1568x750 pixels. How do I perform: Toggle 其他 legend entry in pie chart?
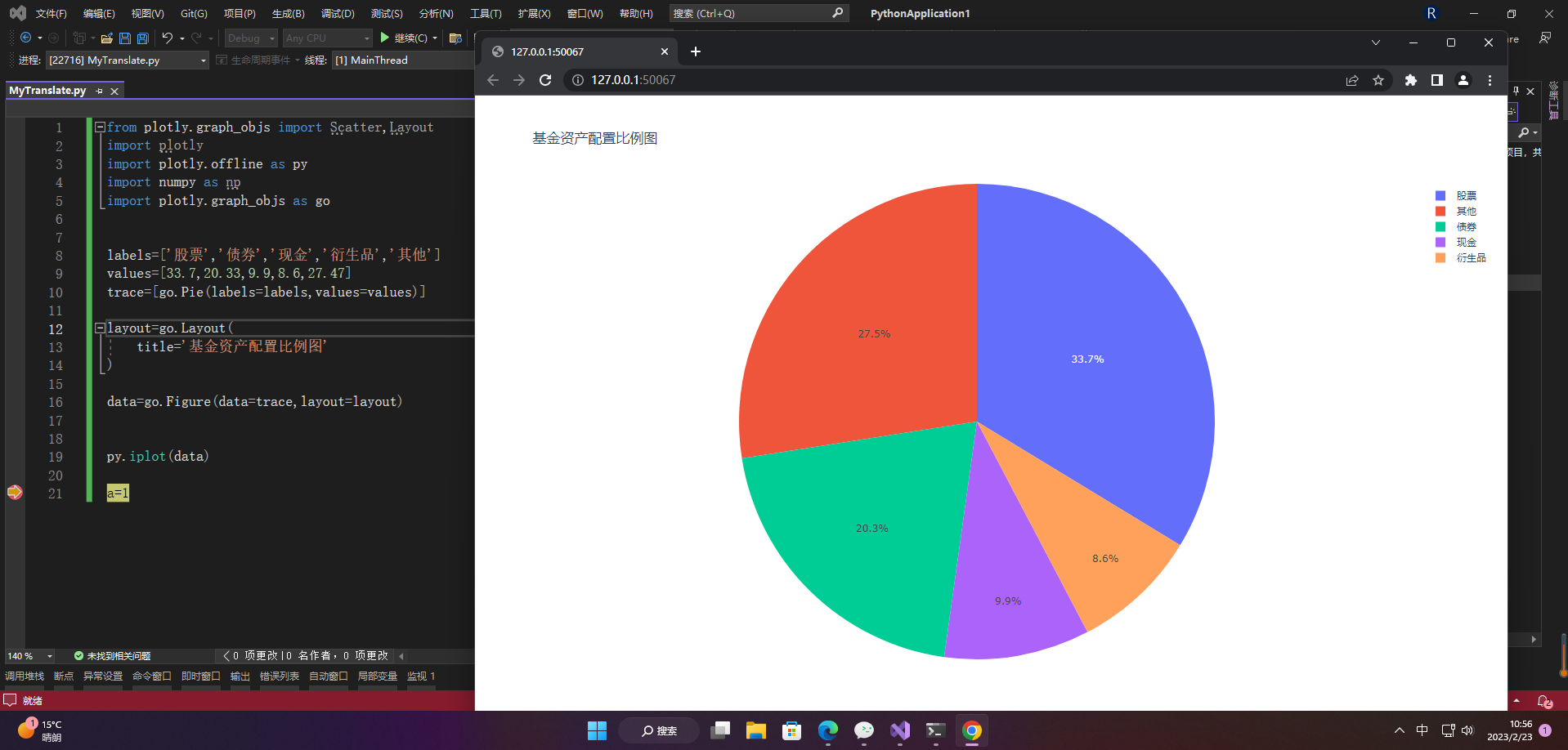point(1456,212)
